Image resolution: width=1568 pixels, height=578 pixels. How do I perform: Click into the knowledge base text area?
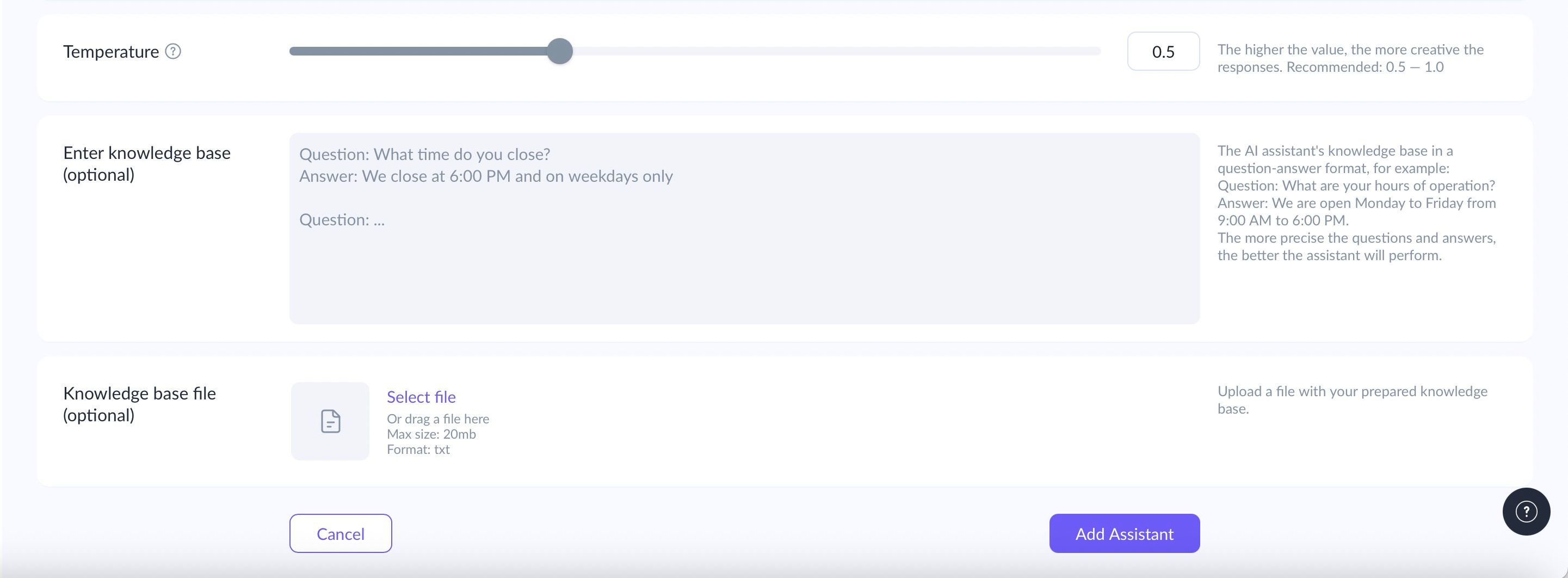tap(744, 229)
